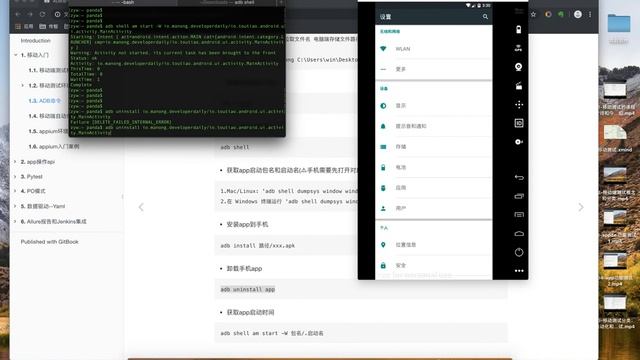The image size is (640, 360).
Task: Tap the 更多 row in Settings
Action: click(434, 69)
